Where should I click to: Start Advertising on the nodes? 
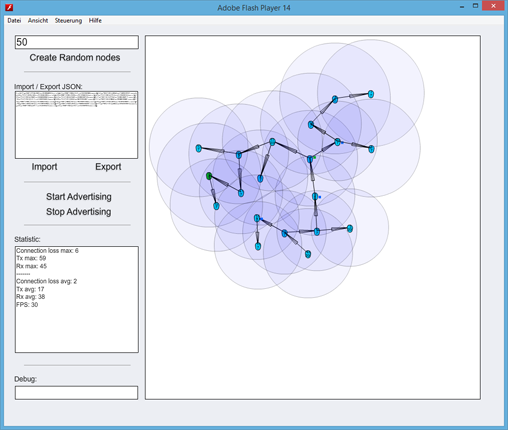79,197
